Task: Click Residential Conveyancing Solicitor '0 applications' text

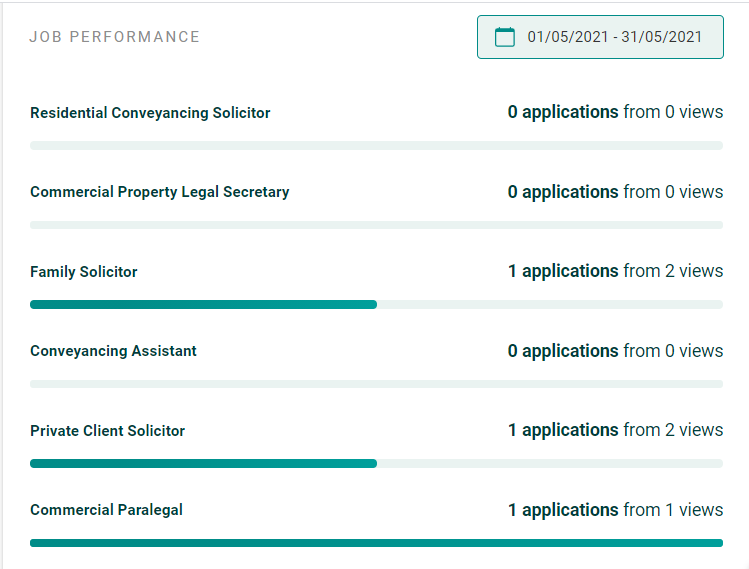Action: click(563, 112)
